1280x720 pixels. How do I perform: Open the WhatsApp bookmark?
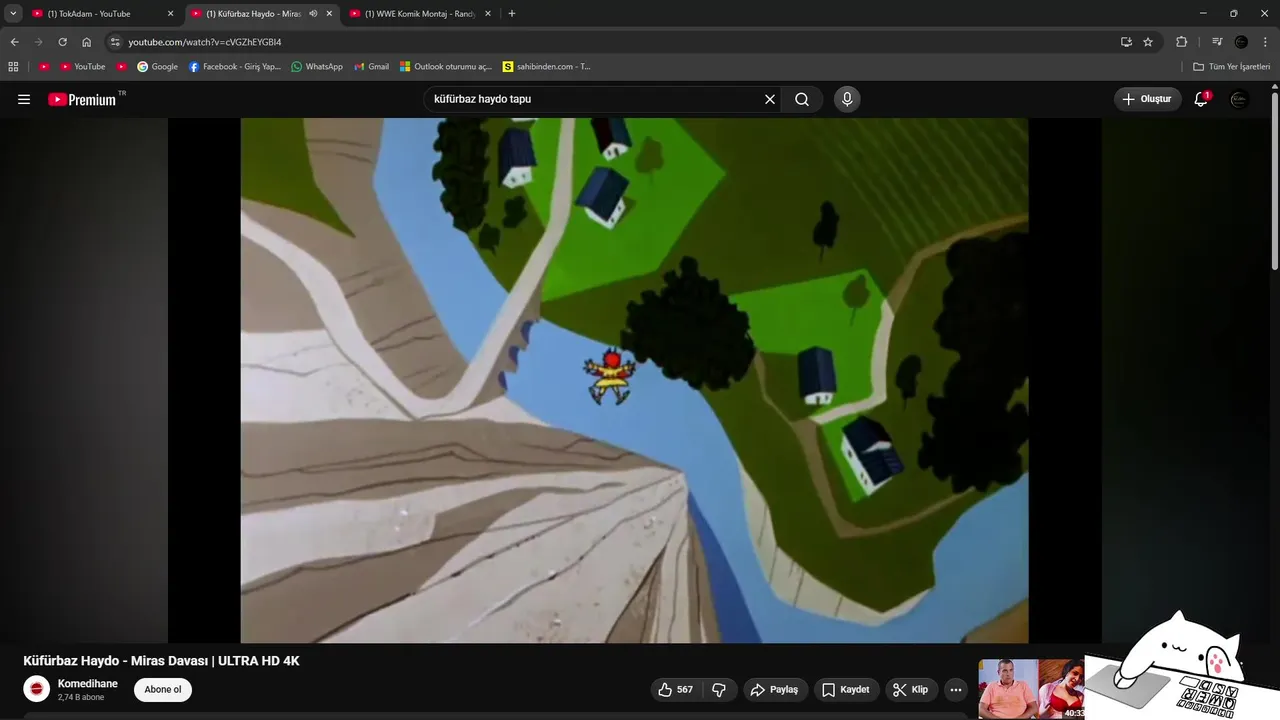pos(316,67)
